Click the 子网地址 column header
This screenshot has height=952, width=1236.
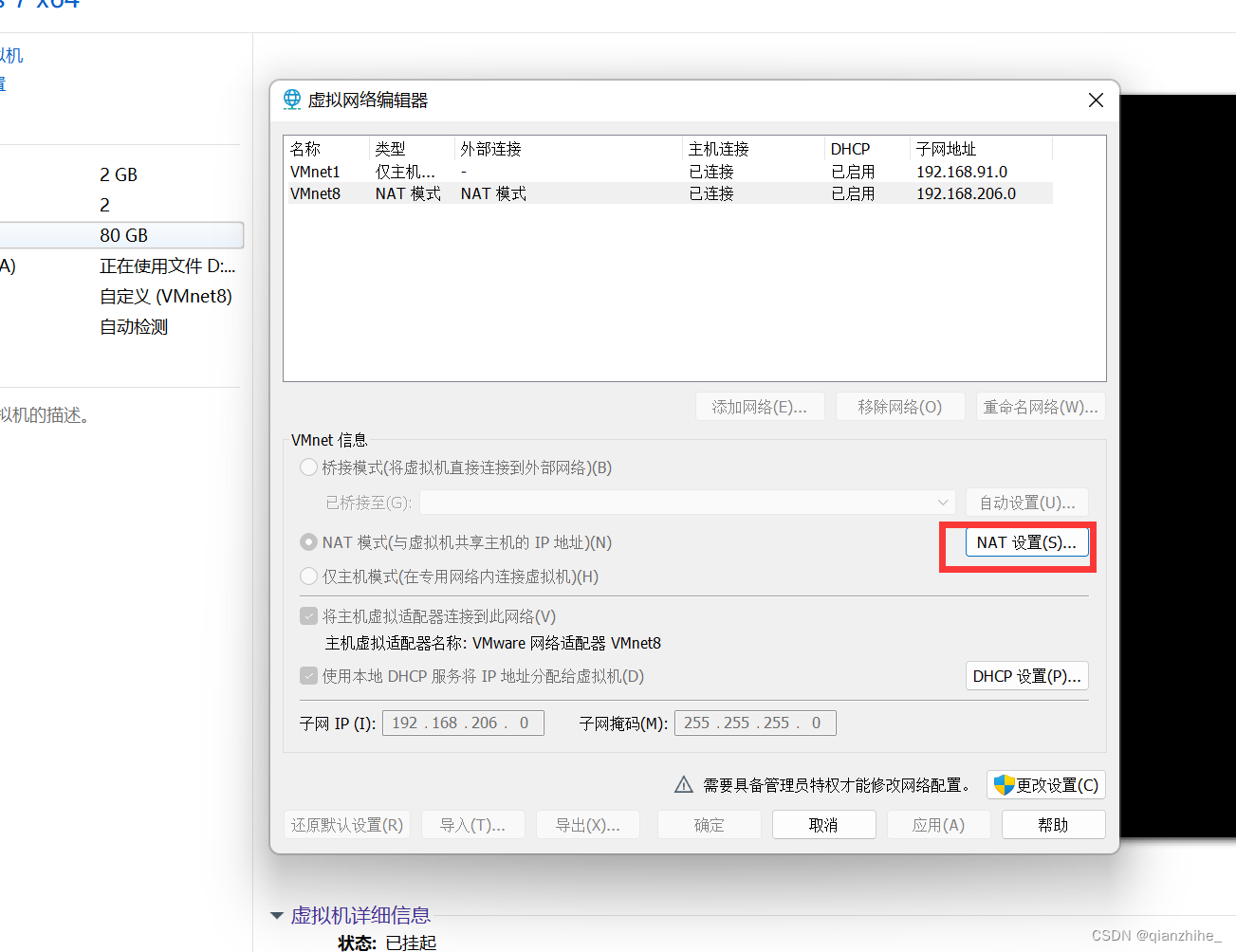point(981,149)
